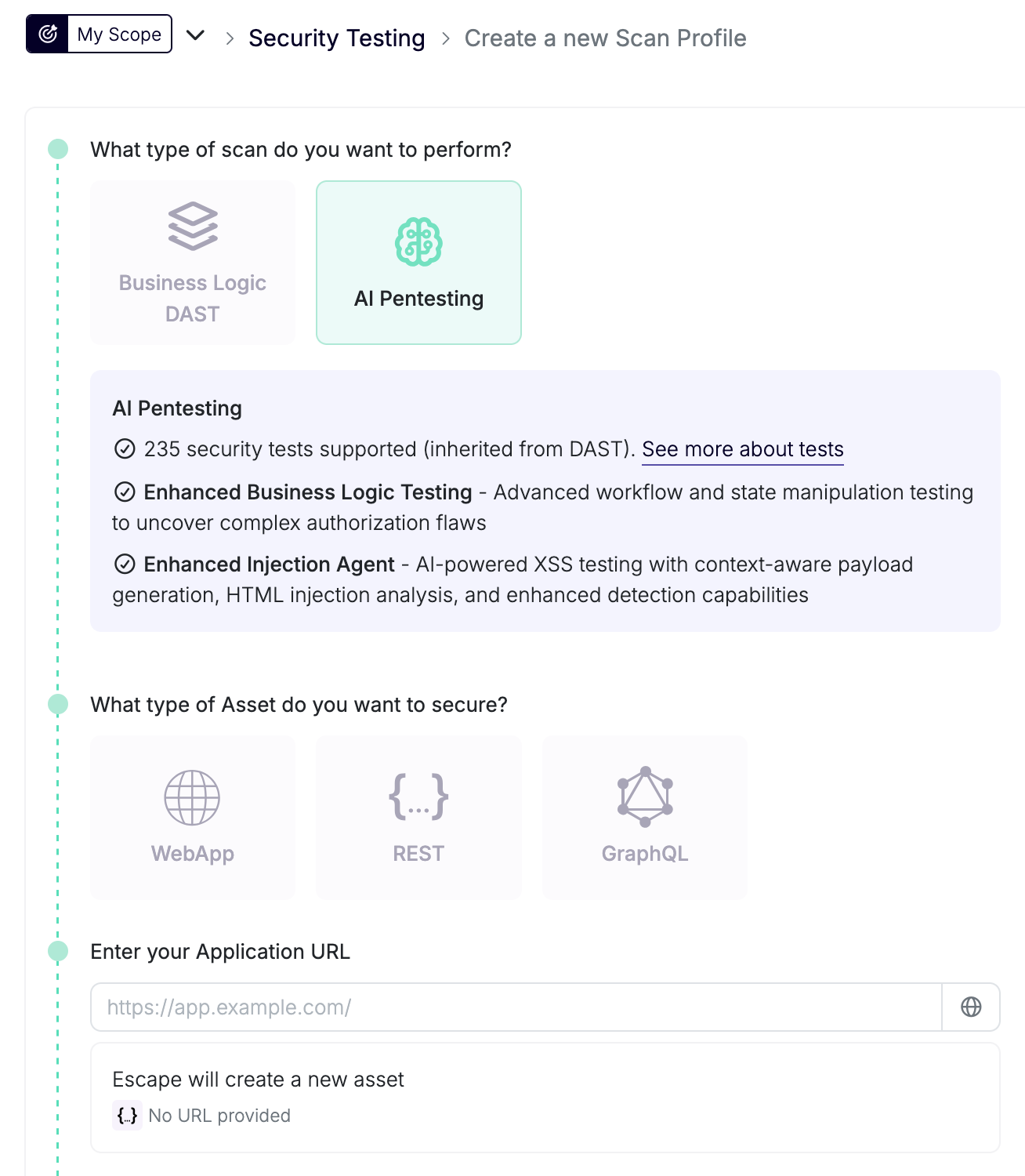Viewport: 1025px width, 1176px height.
Task: Open the See more about tests link
Action: pos(742,449)
